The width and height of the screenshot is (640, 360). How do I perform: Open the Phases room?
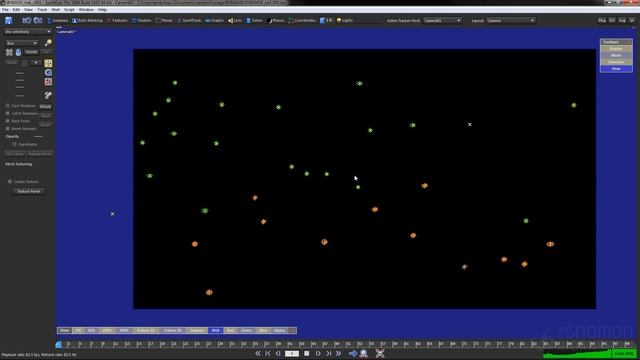276,20
